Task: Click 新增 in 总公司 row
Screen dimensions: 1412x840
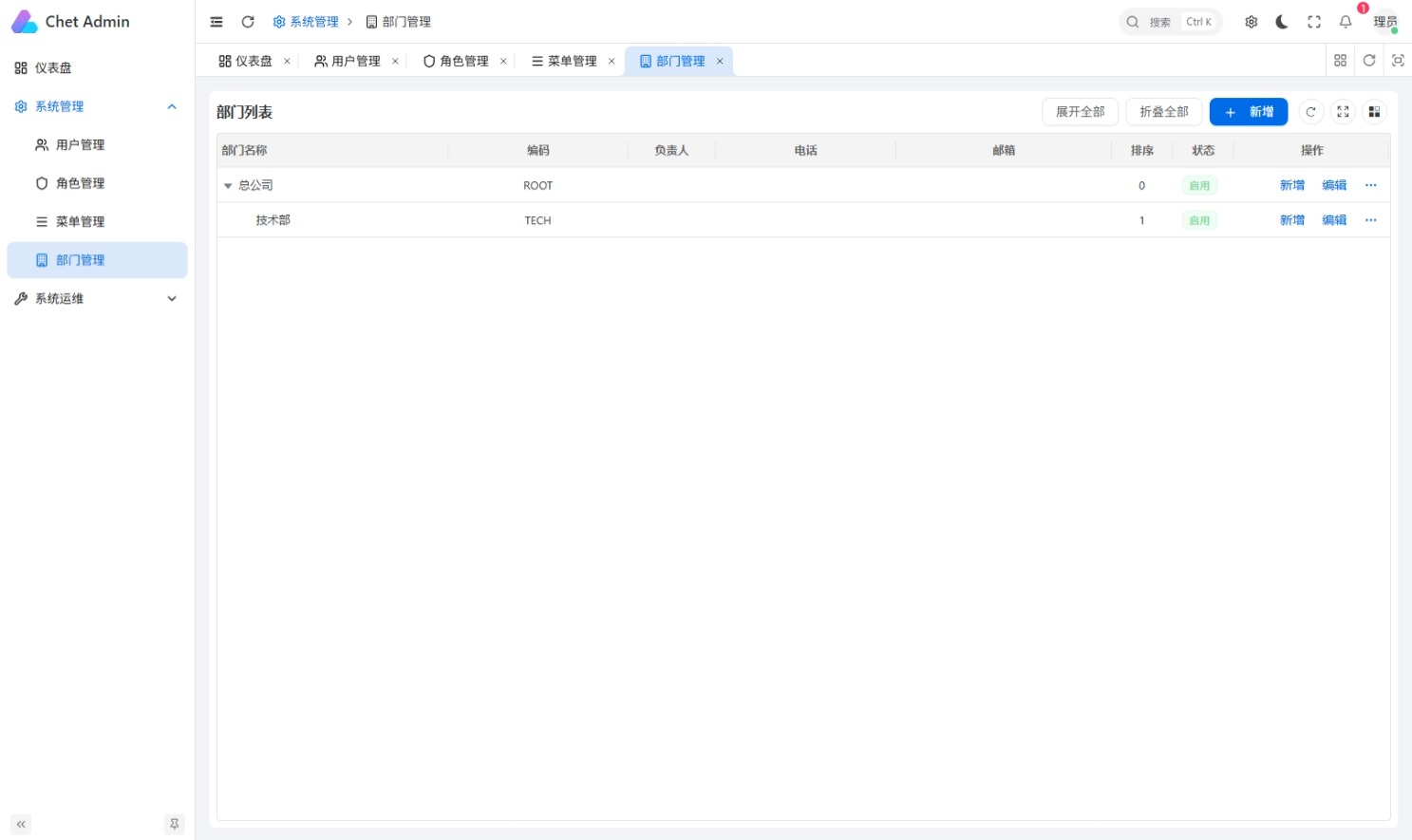Action: (1292, 186)
